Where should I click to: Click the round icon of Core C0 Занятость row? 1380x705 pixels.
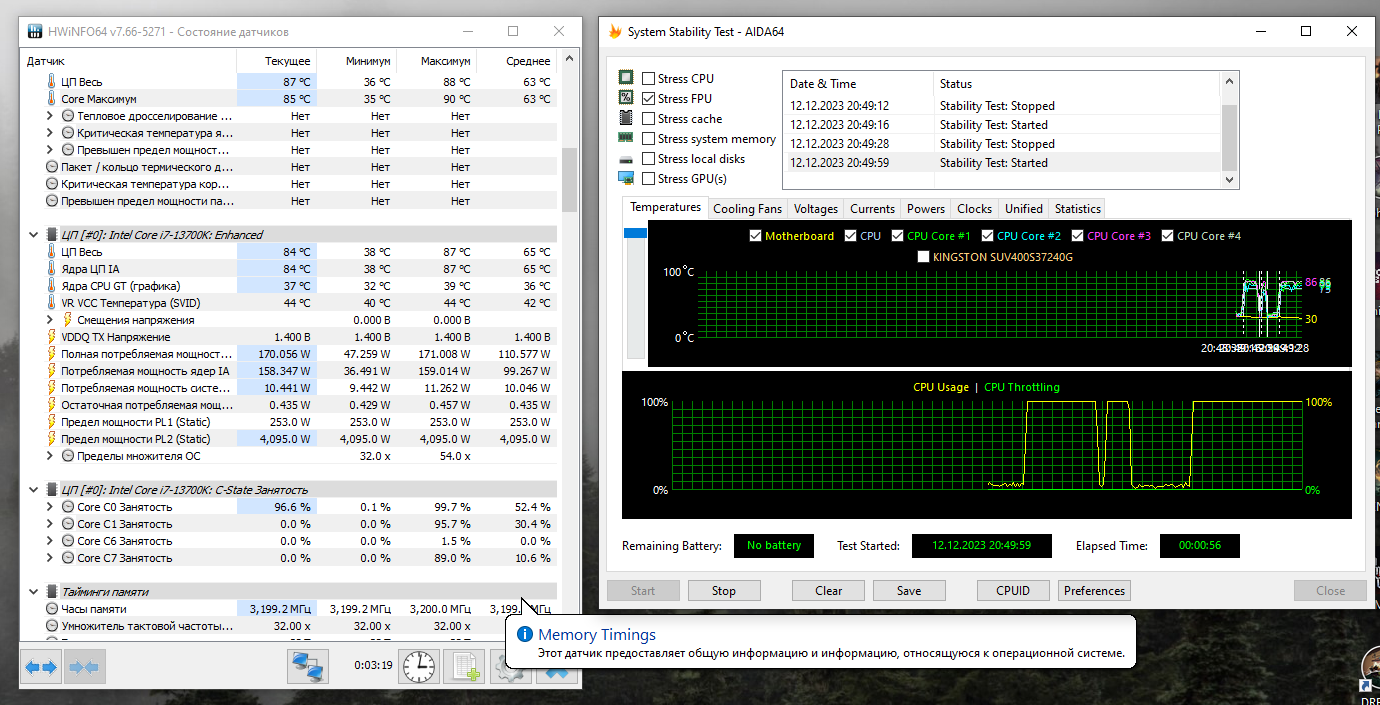pyautogui.click(x=68, y=507)
